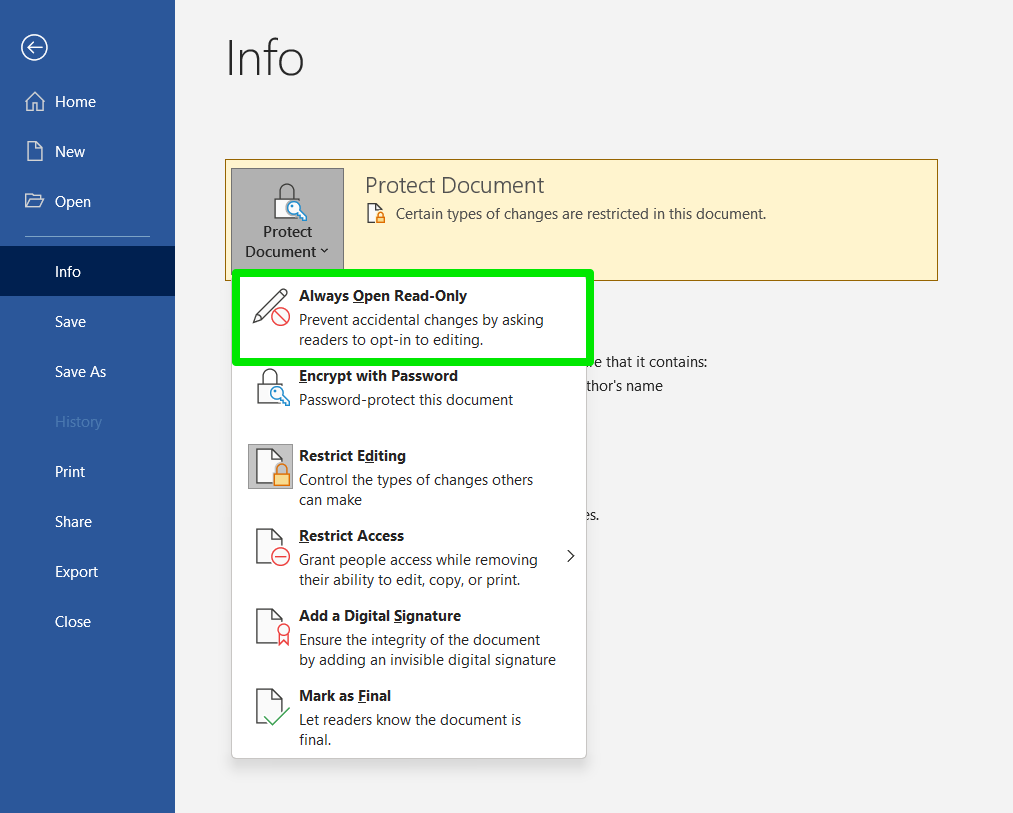Click the Digital Signature ribbon page icon
The image size is (1013, 813).
[273, 627]
